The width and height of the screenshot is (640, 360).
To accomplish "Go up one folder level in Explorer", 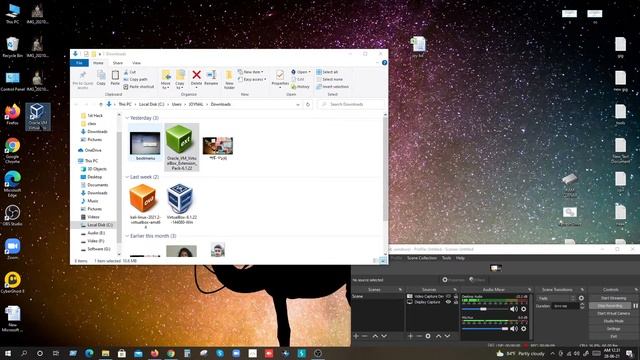I will [100, 104].
